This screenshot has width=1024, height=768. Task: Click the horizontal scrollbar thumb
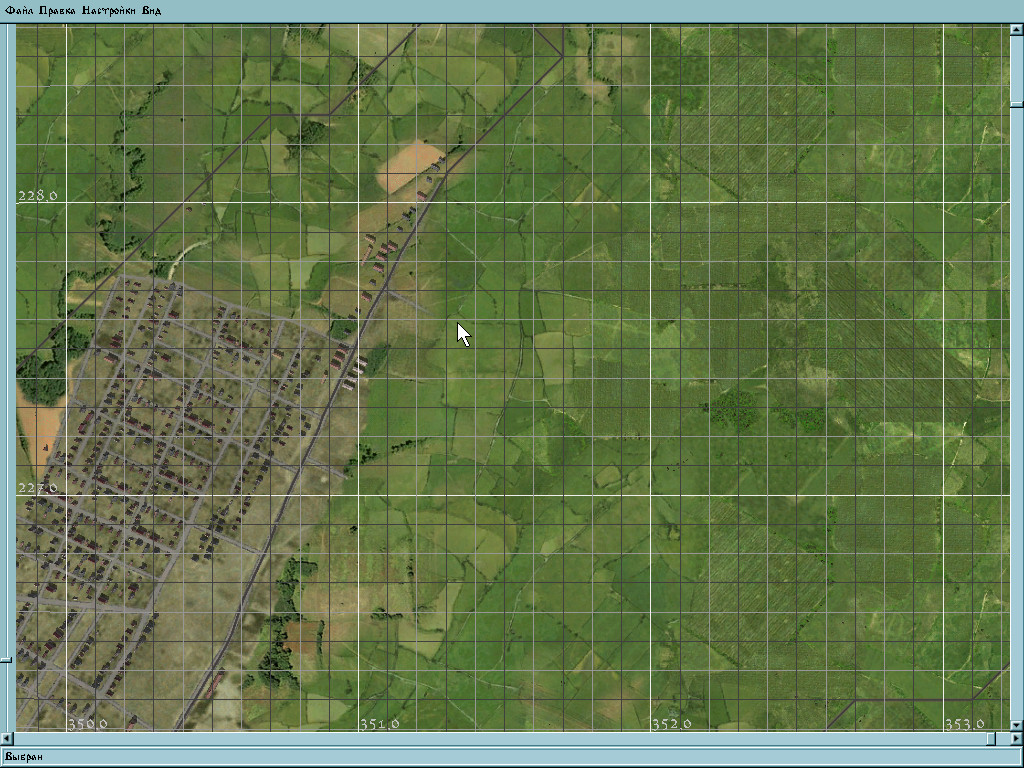(991, 738)
